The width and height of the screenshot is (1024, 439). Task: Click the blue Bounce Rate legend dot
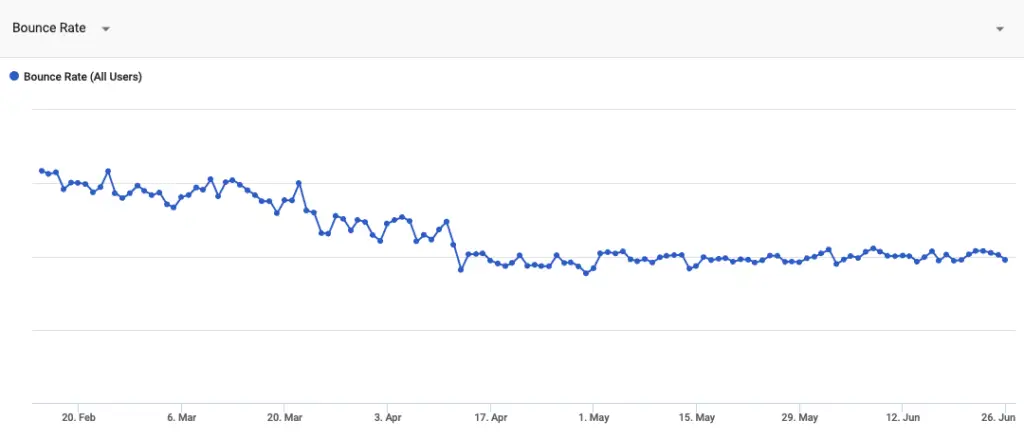coord(14,76)
